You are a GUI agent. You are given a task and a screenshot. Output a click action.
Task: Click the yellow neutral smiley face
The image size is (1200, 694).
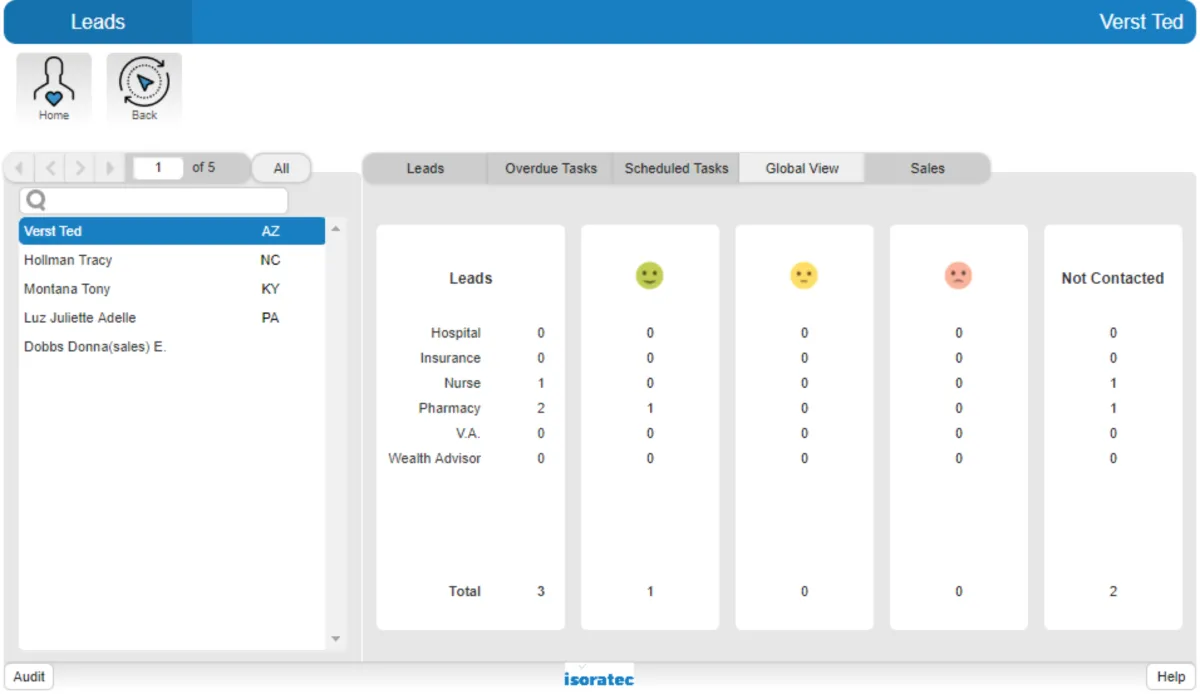point(804,276)
